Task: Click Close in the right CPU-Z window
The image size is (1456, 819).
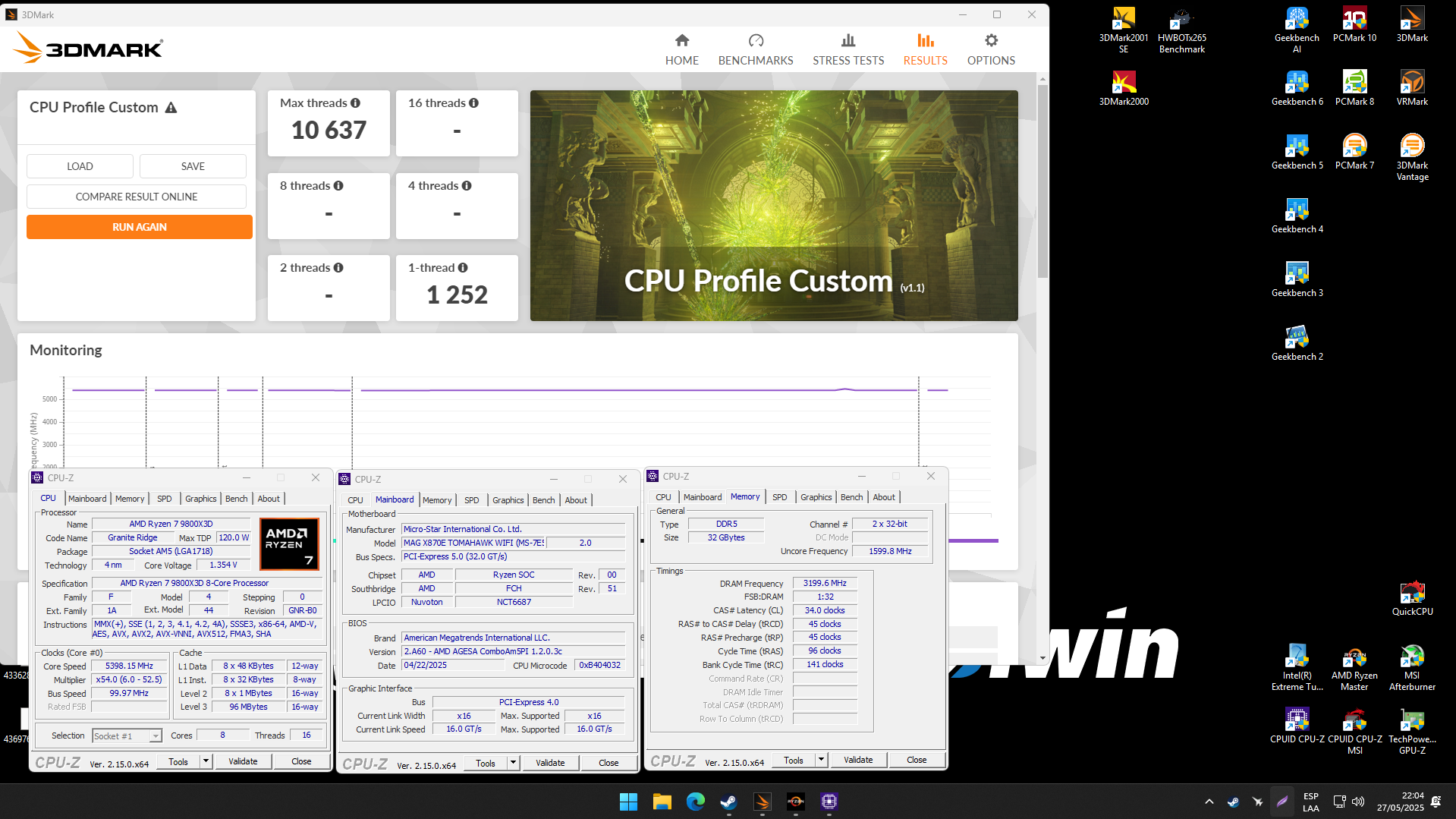Action: pos(917,760)
